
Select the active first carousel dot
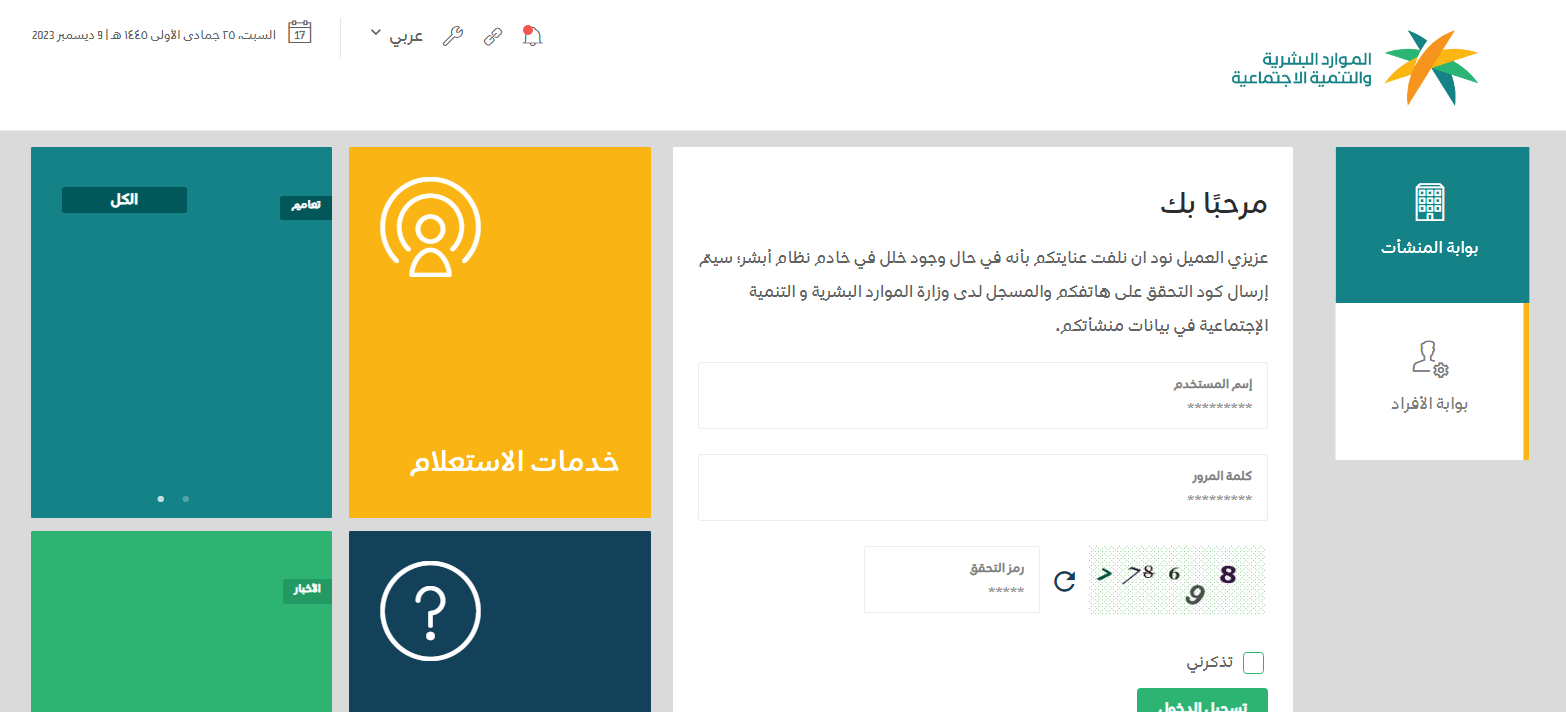161,498
